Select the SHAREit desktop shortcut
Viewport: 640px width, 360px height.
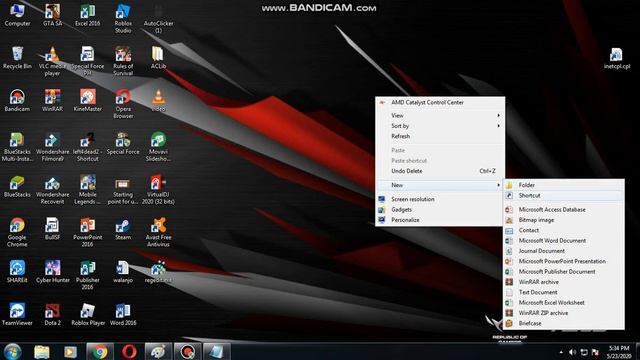(17, 271)
